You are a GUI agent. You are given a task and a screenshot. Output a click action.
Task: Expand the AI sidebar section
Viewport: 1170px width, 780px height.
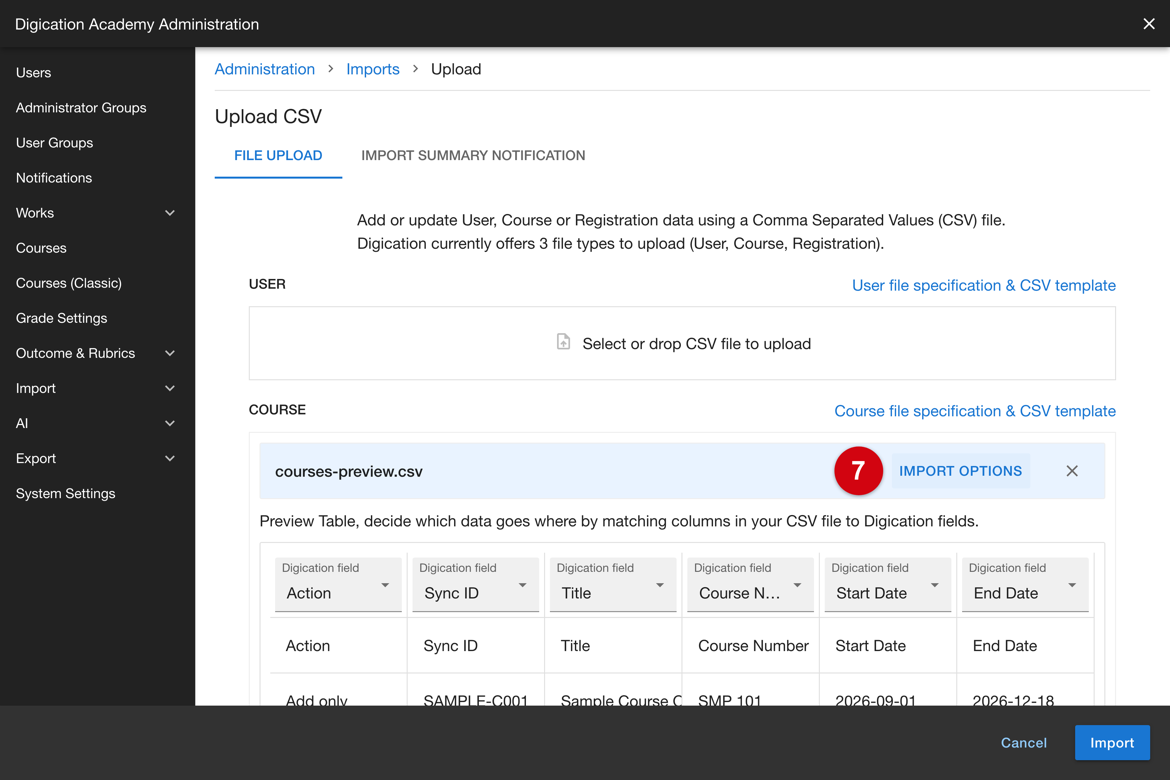(x=170, y=423)
